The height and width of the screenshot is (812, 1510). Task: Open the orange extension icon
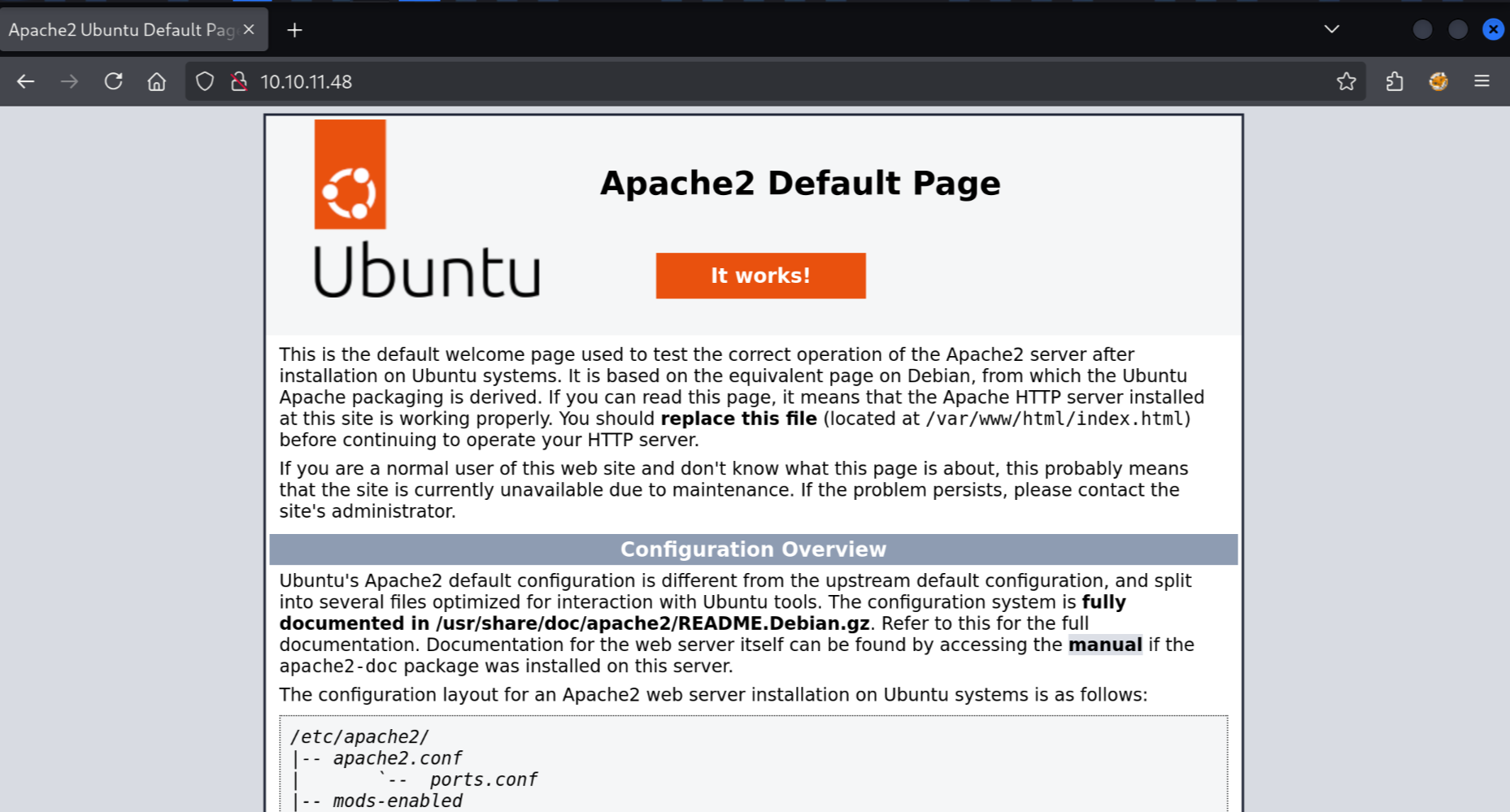[1438, 81]
